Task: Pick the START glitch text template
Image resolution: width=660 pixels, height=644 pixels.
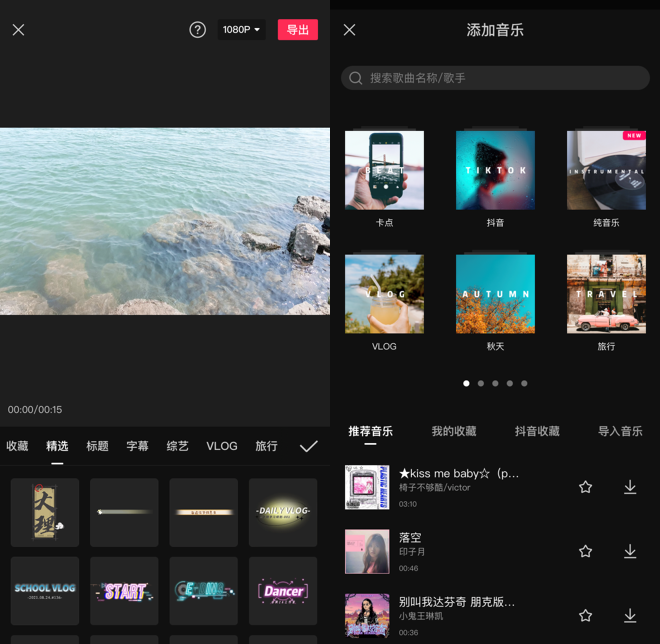Action: tap(124, 591)
